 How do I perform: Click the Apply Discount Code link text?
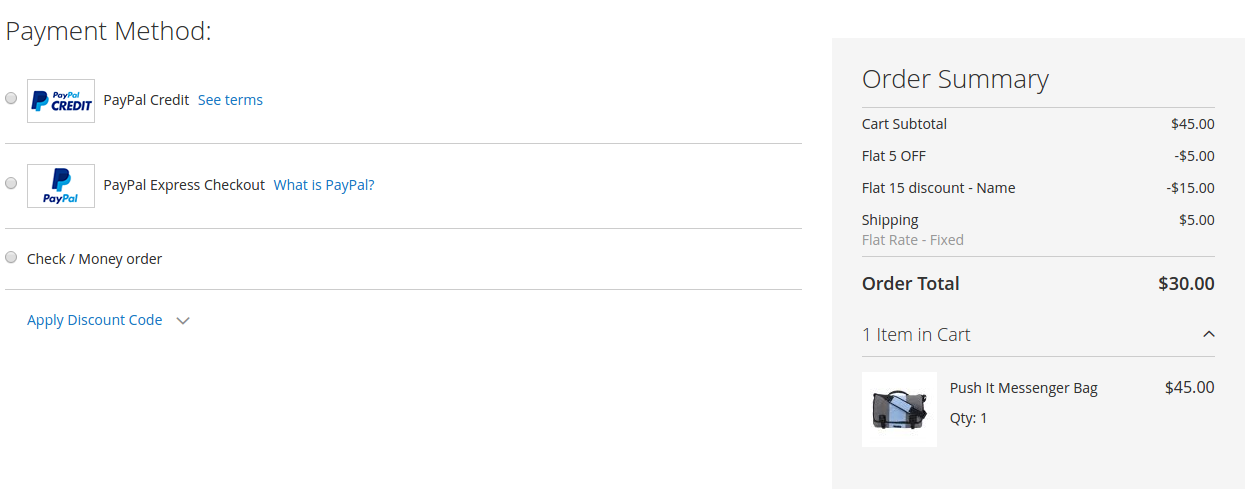94,320
